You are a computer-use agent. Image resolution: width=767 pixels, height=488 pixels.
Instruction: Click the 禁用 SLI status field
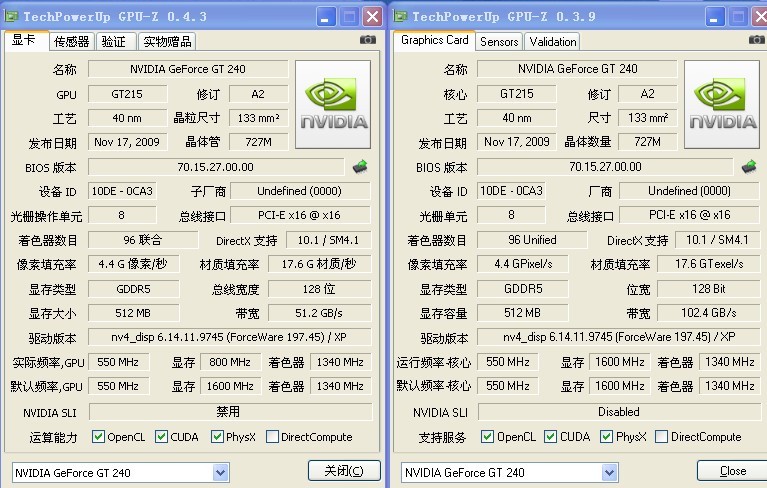point(231,412)
